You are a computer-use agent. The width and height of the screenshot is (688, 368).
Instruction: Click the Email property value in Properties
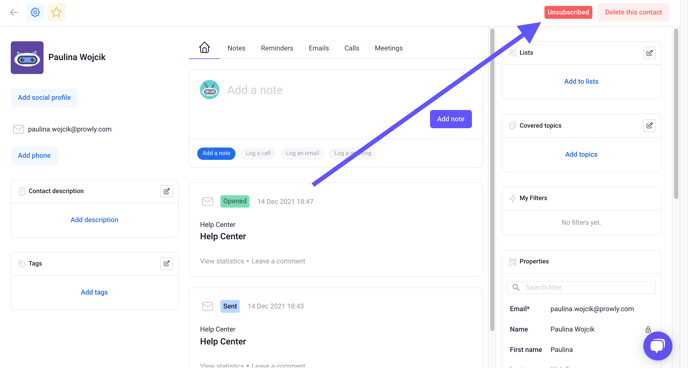(592, 309)
